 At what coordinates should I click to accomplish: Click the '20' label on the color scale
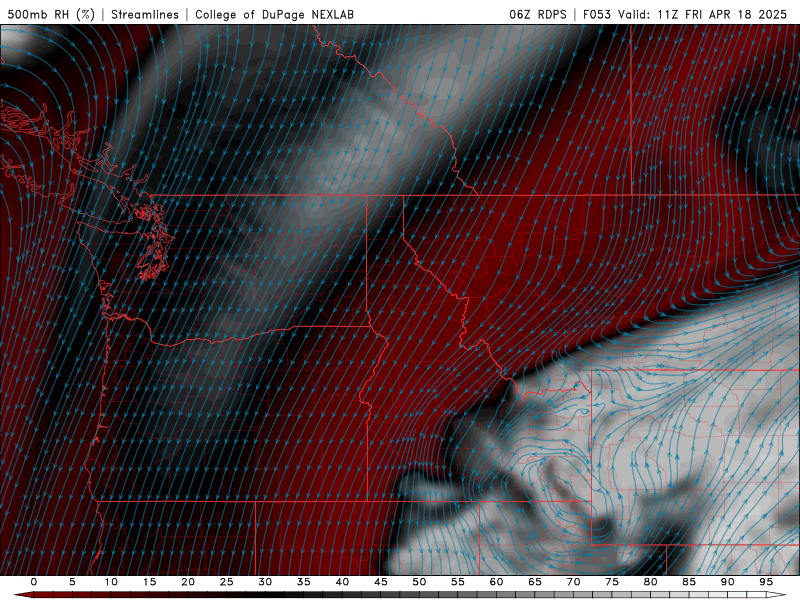click(x=188, y=582)
